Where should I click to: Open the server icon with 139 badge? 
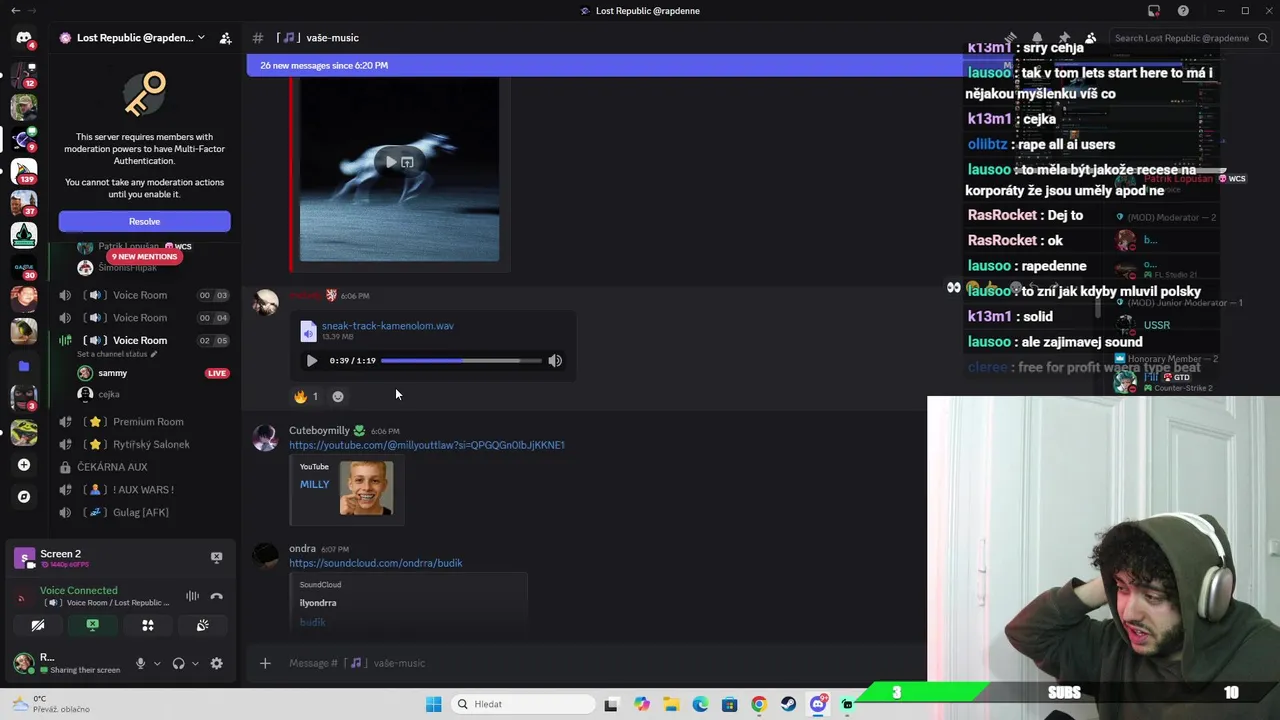coord(24,171)
